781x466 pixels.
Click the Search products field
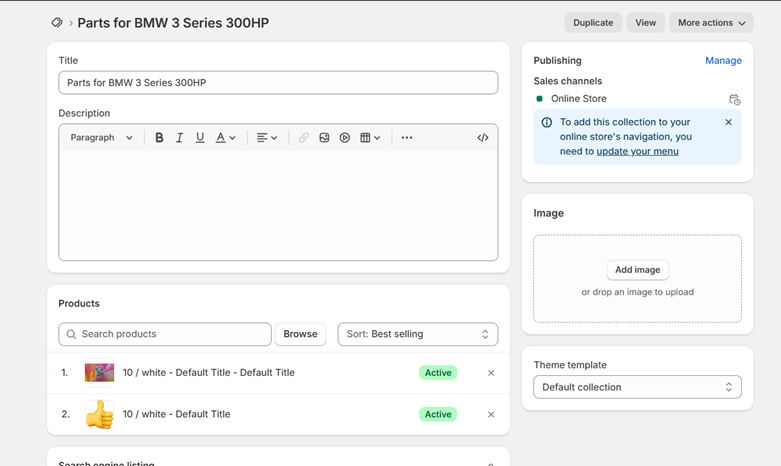(x=165, y=334)
